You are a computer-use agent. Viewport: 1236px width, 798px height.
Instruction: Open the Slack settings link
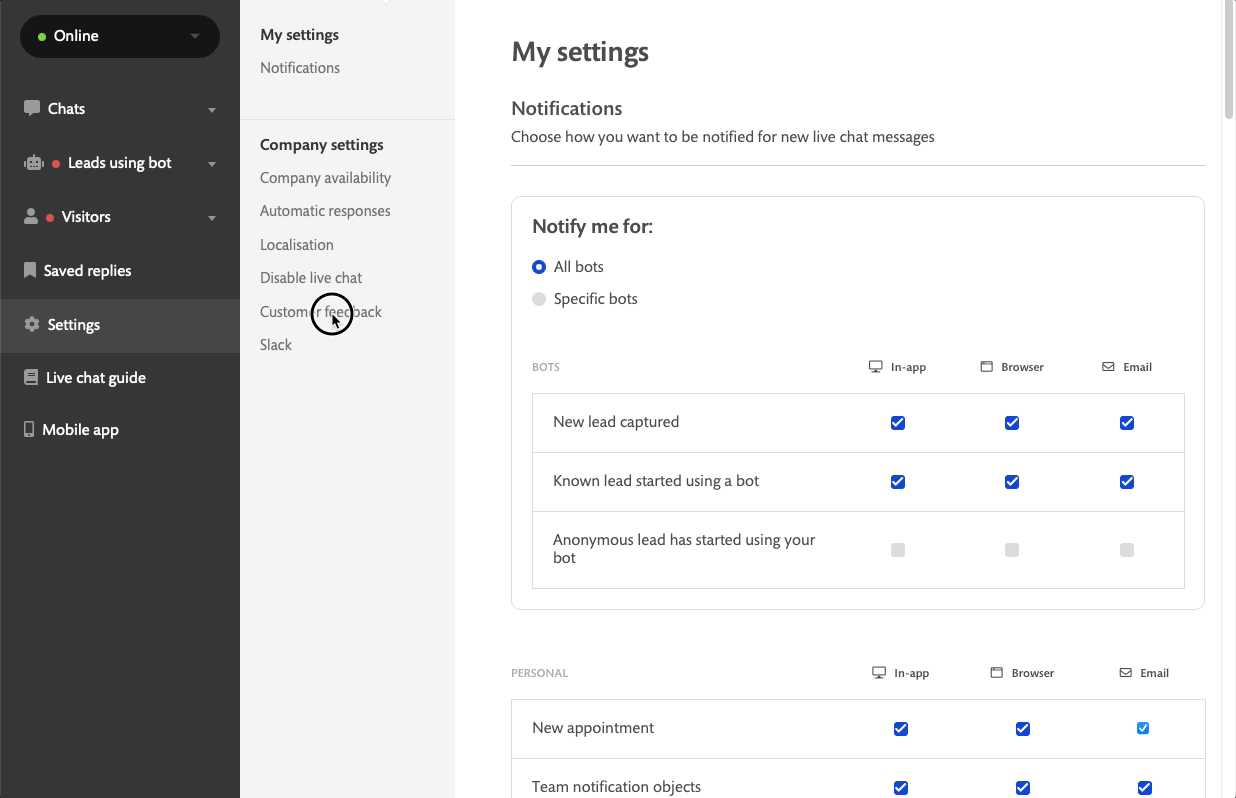pos(276,345)
